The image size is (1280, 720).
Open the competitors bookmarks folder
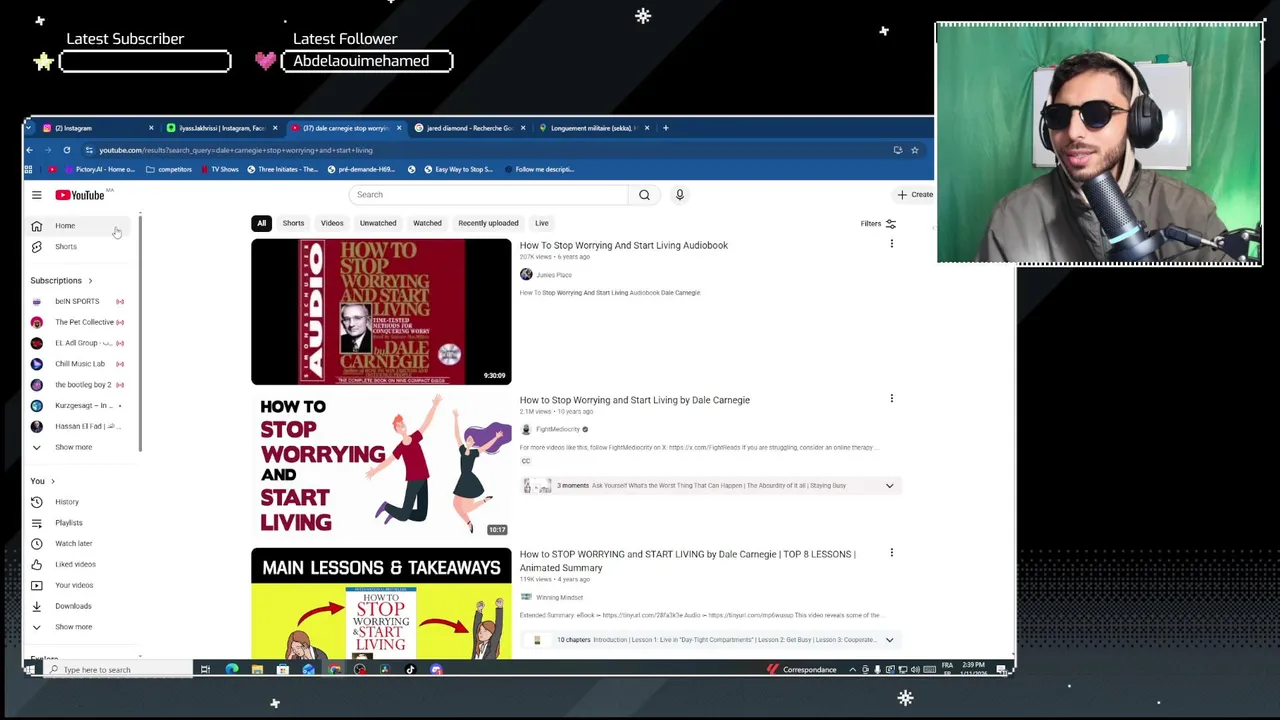168,170
